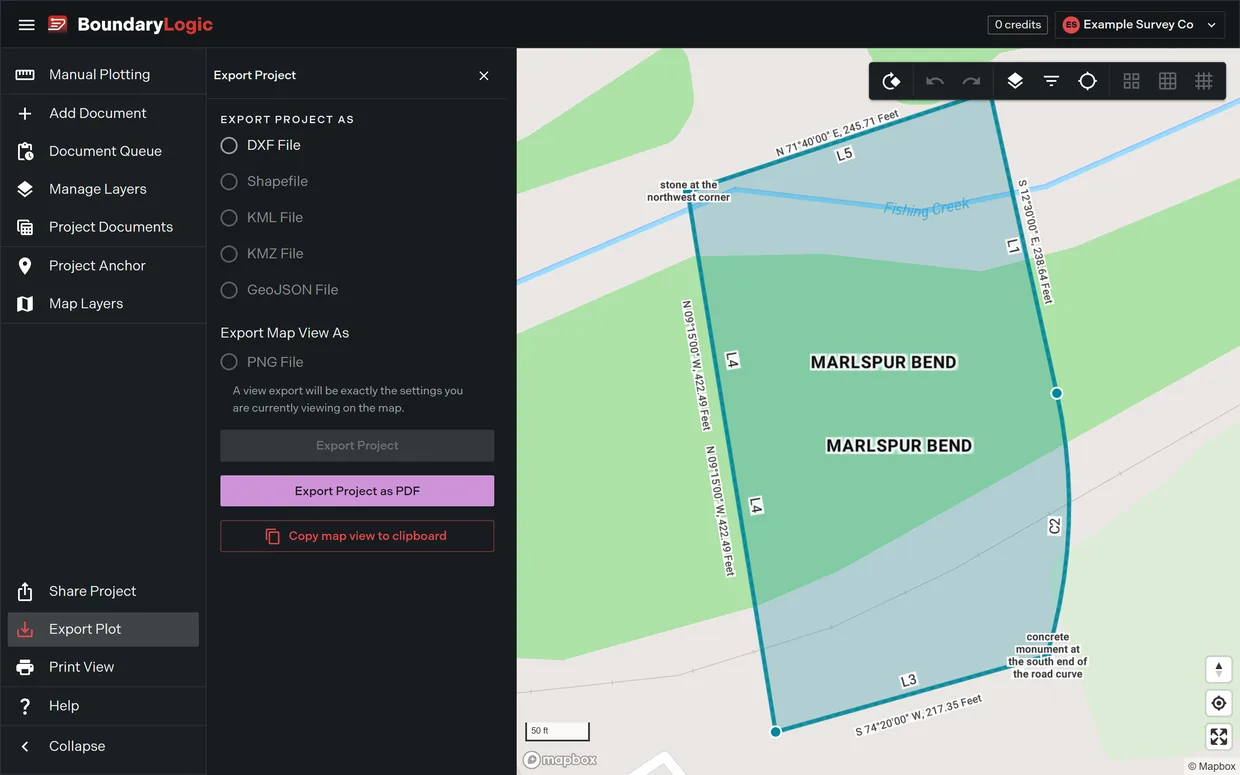Click the Share Project share icon

point(26,591)
